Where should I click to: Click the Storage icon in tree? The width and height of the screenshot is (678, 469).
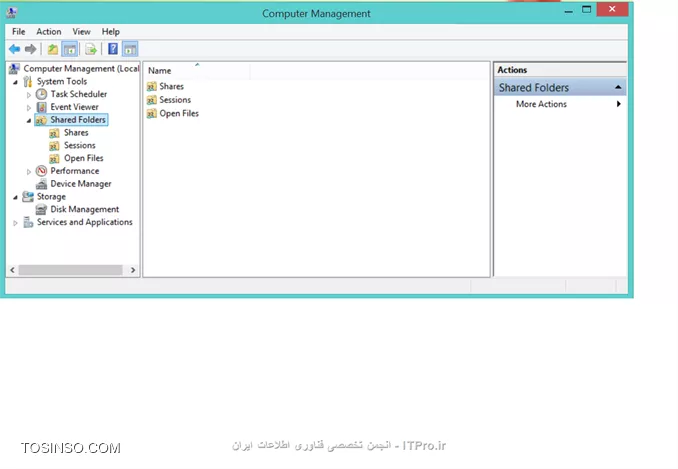[x=28, y=197]
